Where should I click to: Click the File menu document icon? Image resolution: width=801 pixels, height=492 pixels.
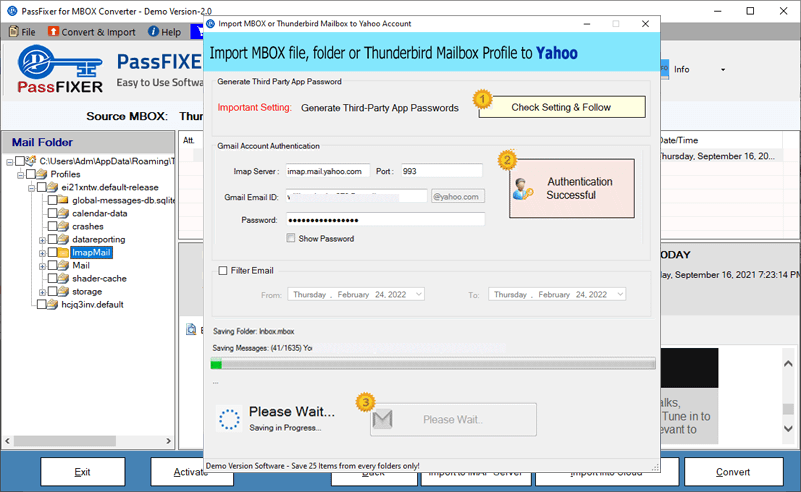click(14, 31)
